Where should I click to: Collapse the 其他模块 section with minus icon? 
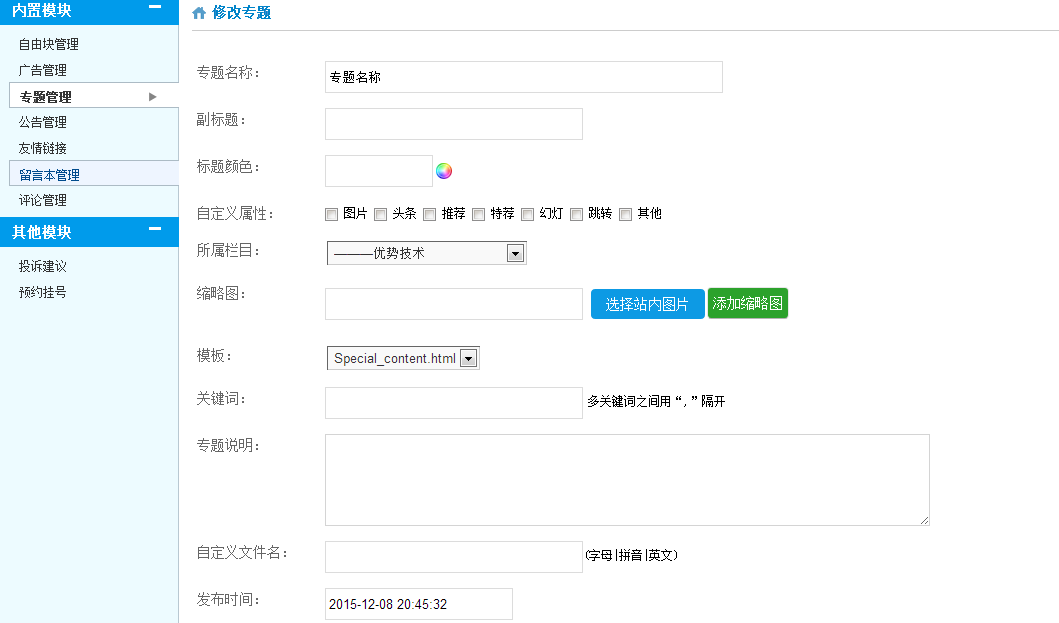click(155, 230)
